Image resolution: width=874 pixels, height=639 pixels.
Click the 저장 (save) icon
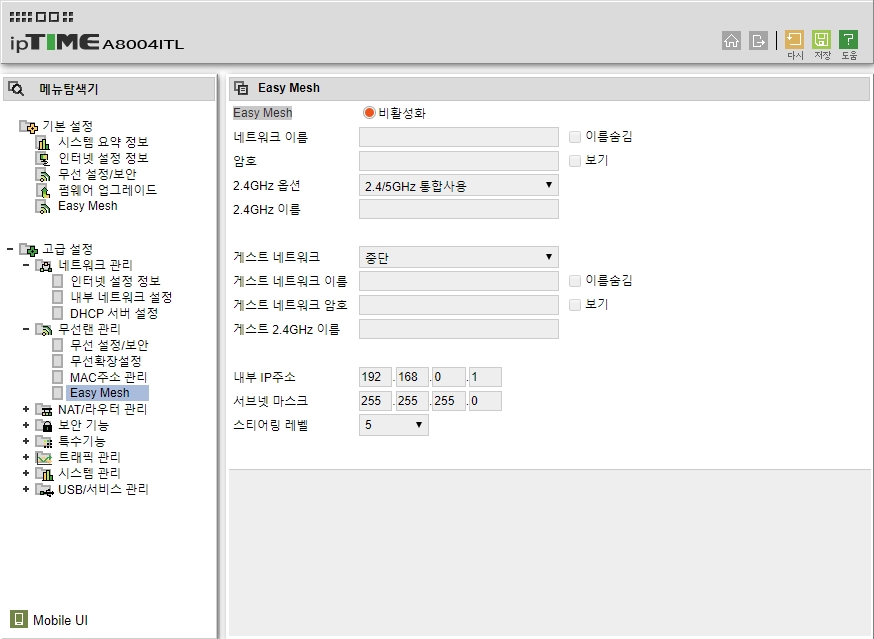tap(821, 40)
